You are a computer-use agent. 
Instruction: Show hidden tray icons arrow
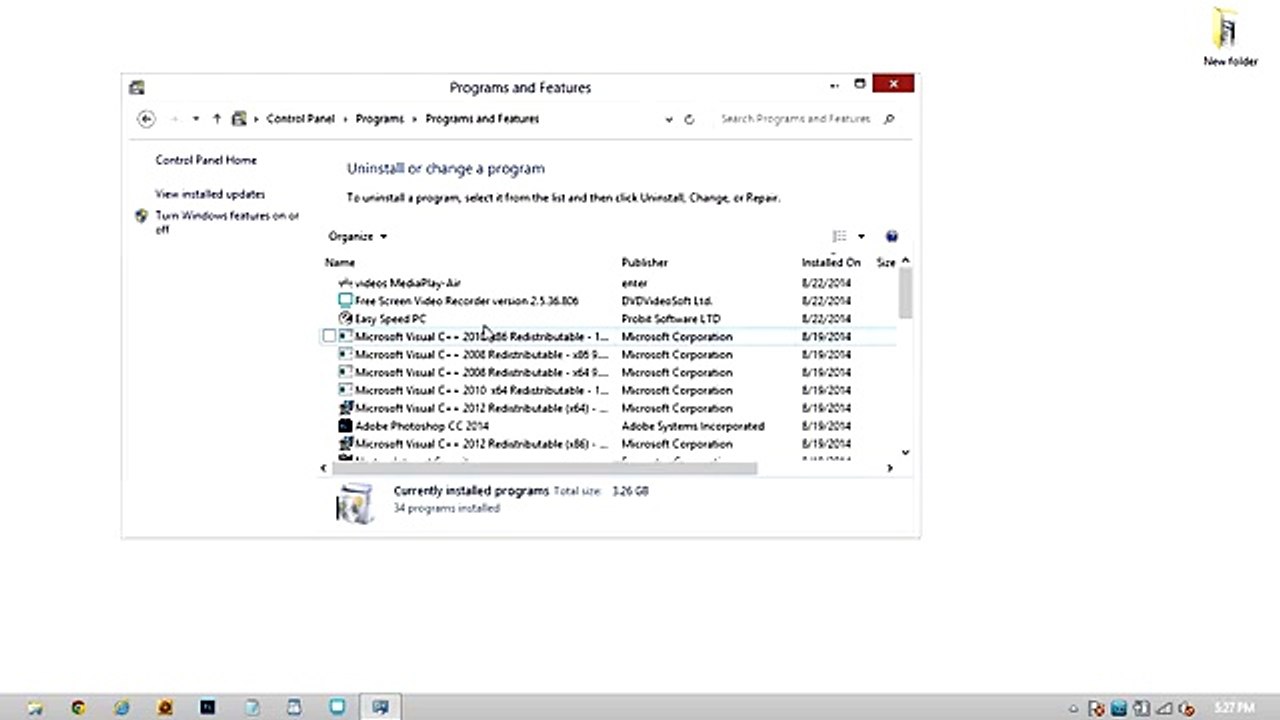pyautogui.click(x=1074, y=708)
